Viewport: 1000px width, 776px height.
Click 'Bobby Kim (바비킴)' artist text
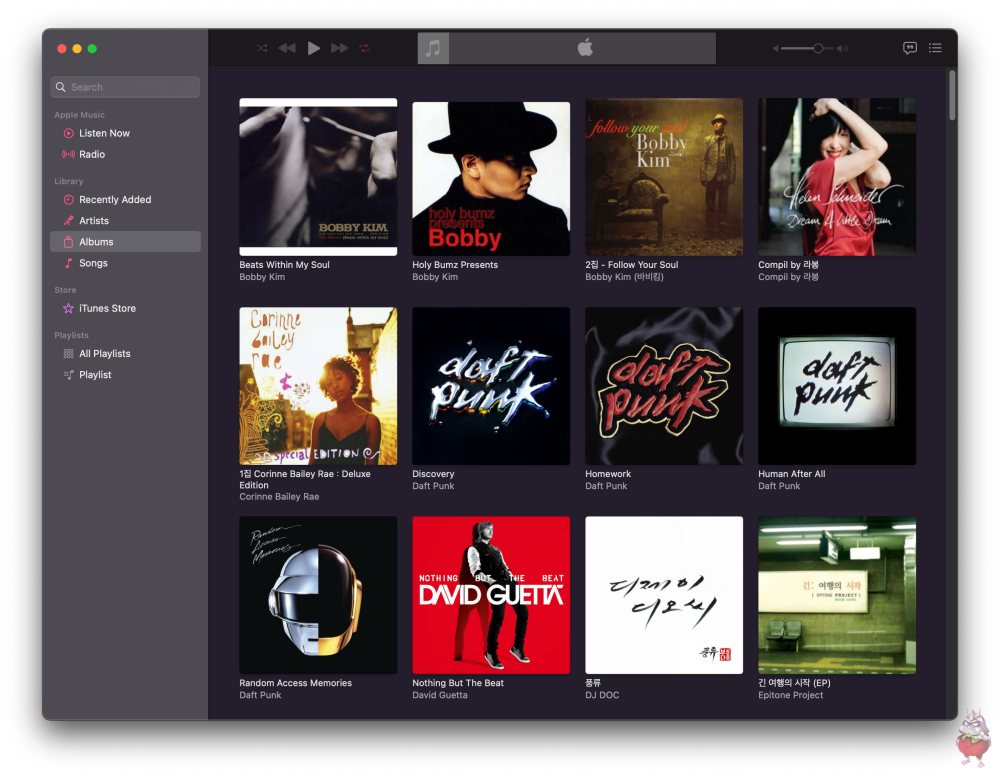click(624, 277)
